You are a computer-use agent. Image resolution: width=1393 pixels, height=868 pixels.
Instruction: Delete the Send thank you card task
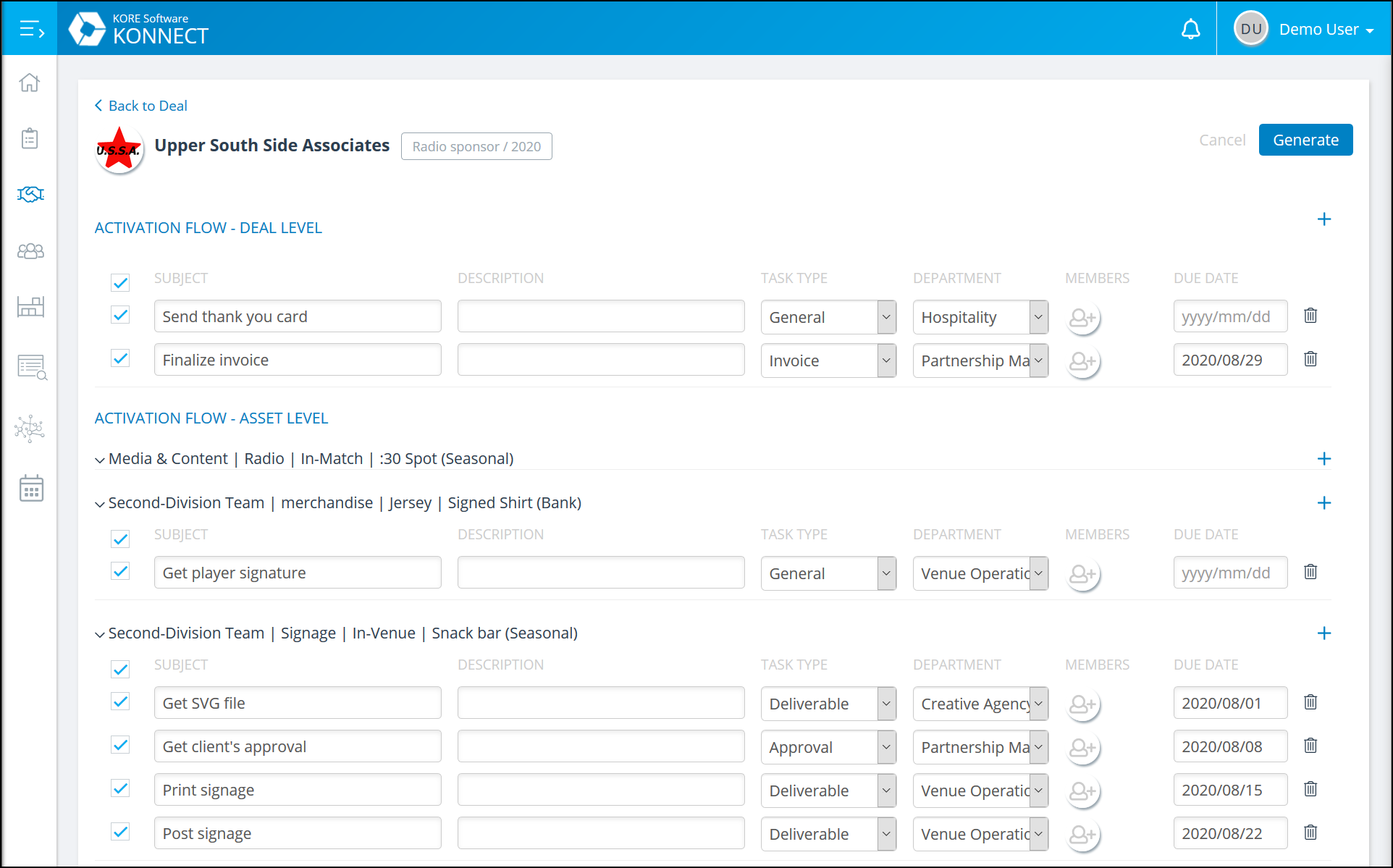tap(1310, 316)
